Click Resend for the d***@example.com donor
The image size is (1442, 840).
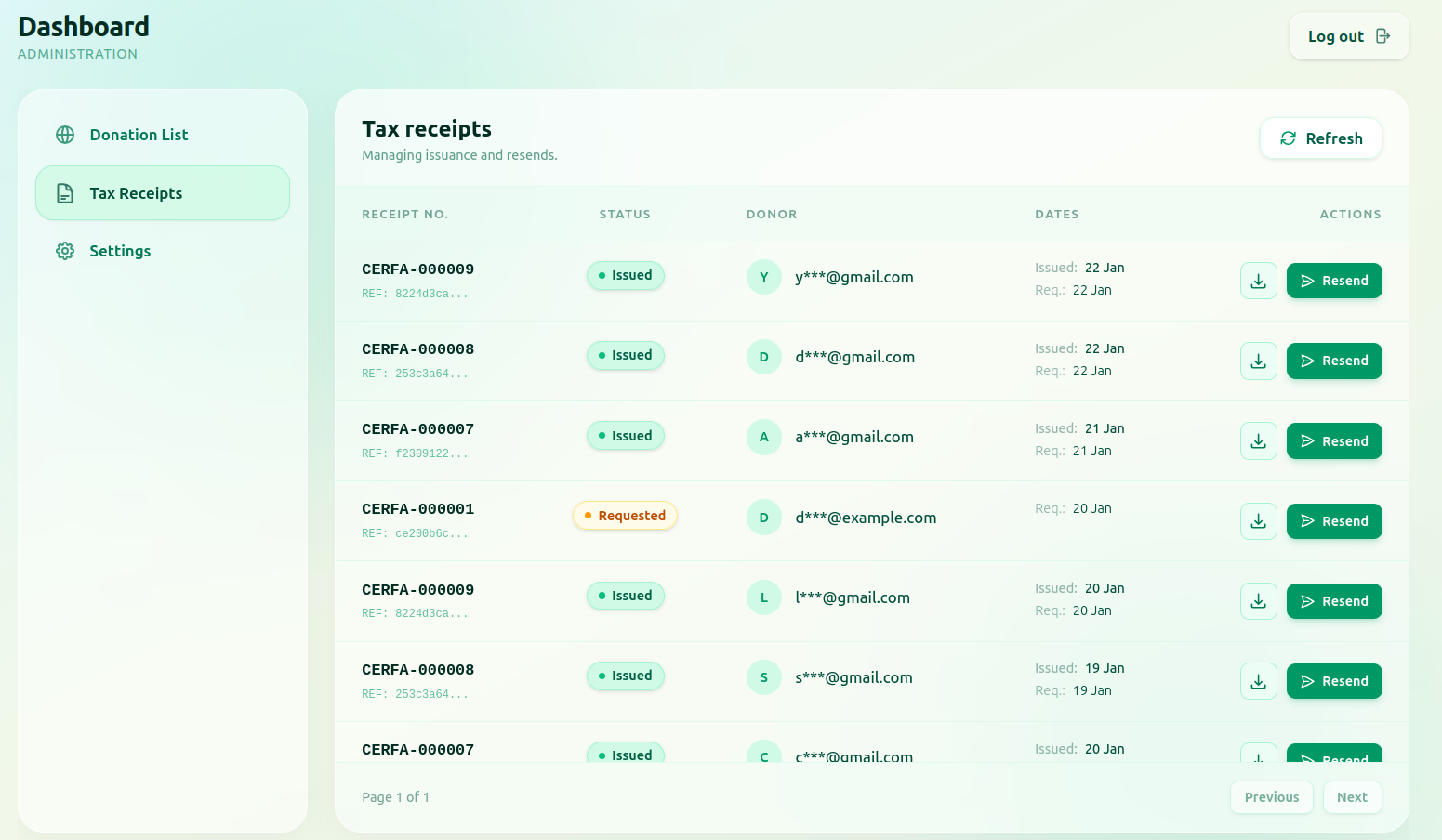pyautogui.click(x=1334, y=521)
